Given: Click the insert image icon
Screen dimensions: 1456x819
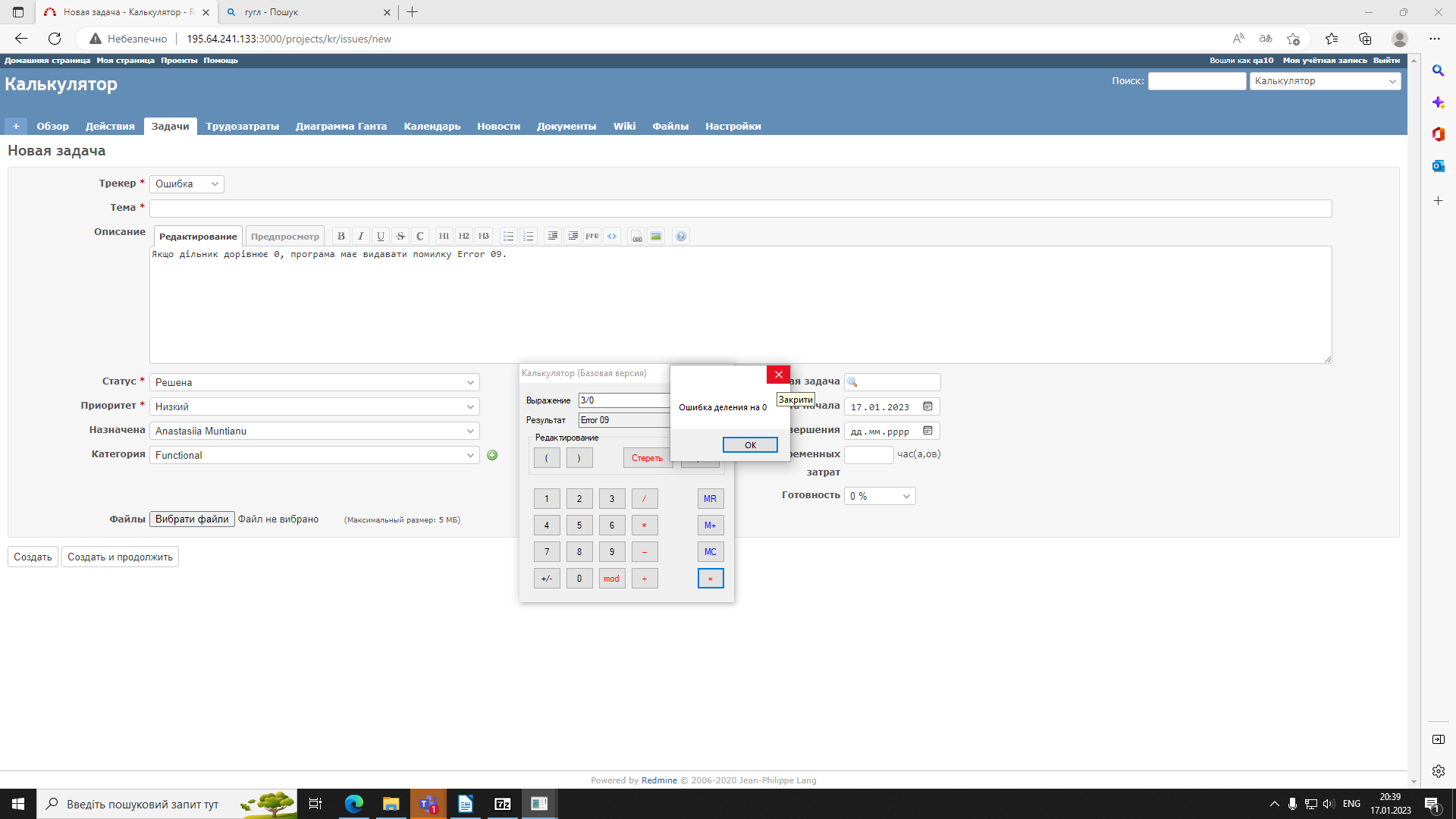Looking at the screenshot, I should pyautogui.click(x=656, y=236).
